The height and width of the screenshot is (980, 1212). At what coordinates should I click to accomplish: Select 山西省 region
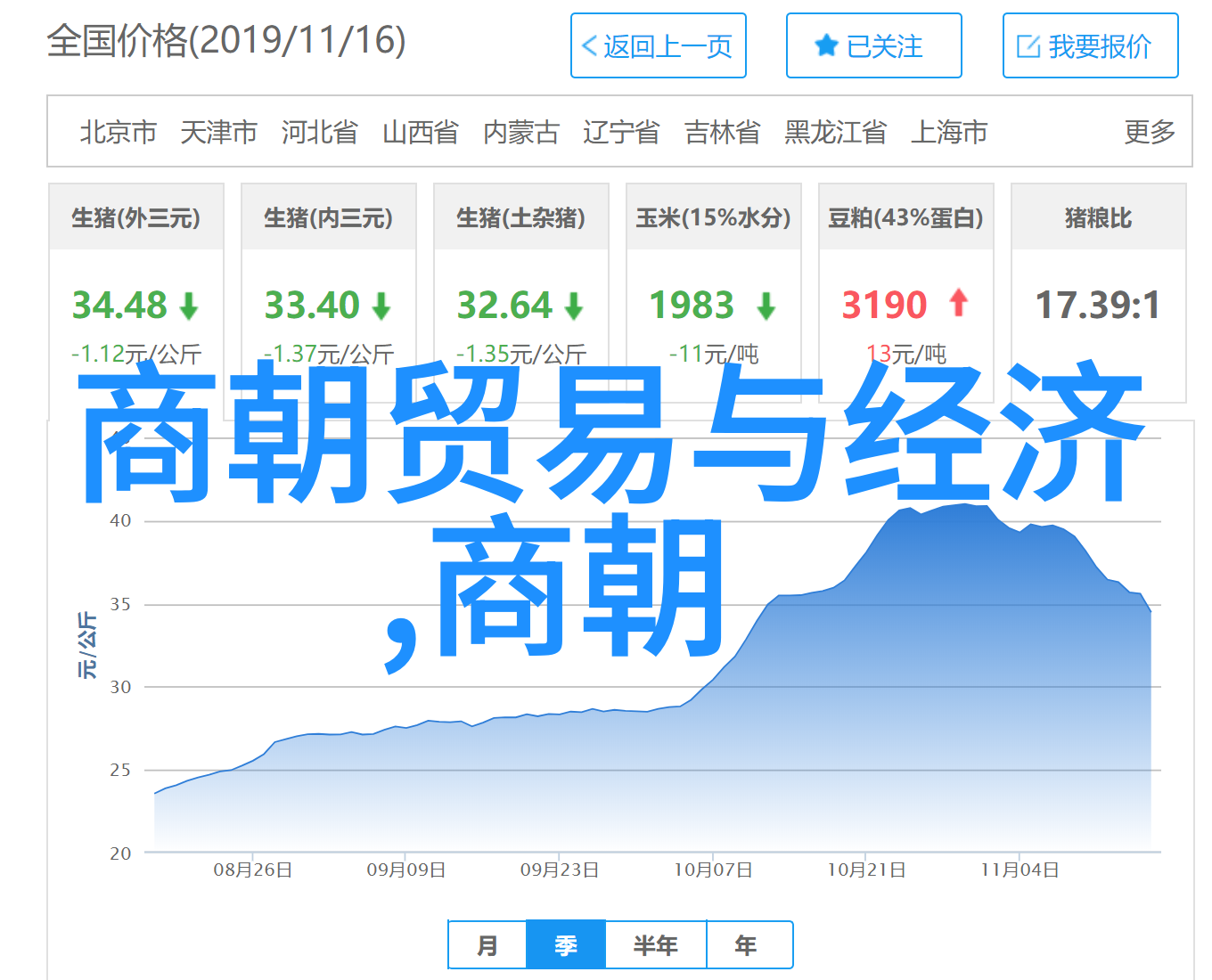pyautogui.click(x=421, y=132)
